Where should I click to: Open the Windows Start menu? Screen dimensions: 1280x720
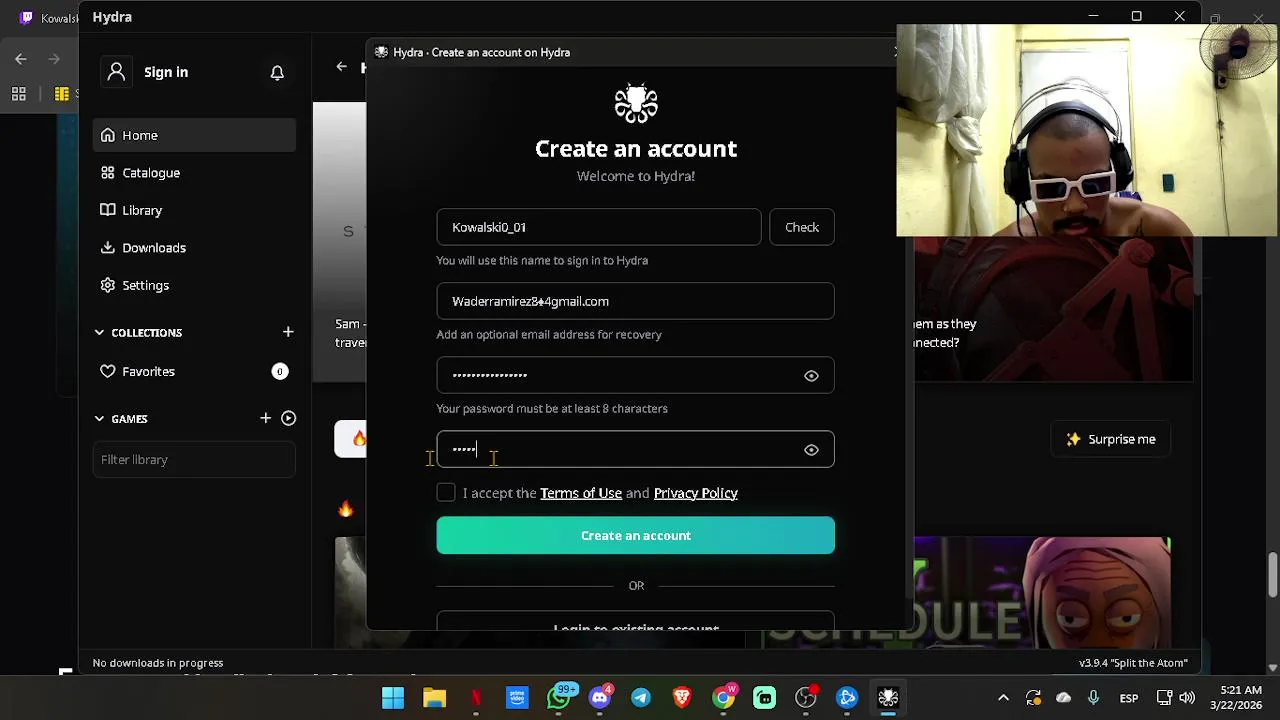coord(393,698)
